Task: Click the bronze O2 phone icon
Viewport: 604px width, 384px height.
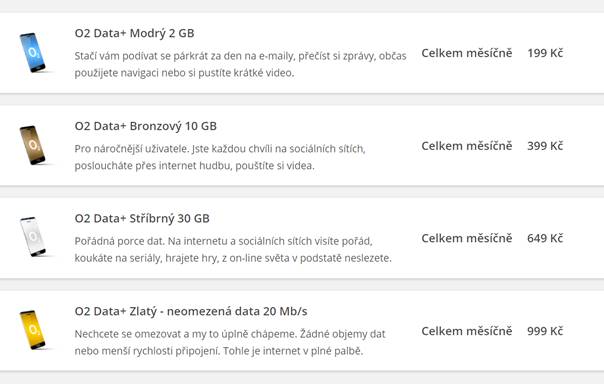Action: pos(33,145)
